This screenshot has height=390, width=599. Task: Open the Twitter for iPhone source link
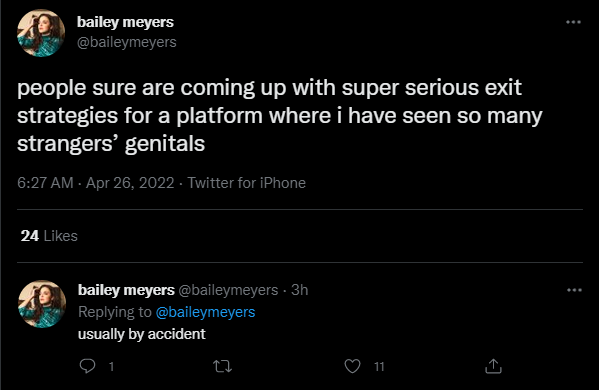tap(246, 183)
